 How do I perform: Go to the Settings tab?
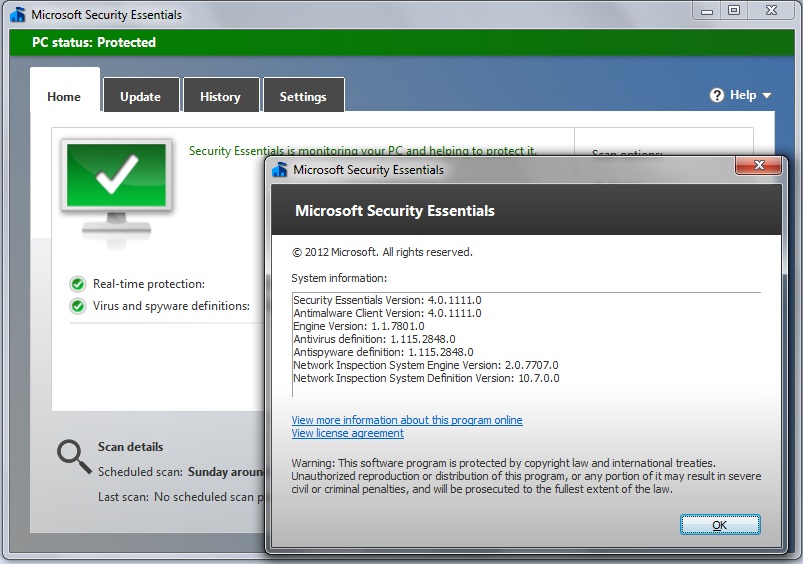[303, 97]
